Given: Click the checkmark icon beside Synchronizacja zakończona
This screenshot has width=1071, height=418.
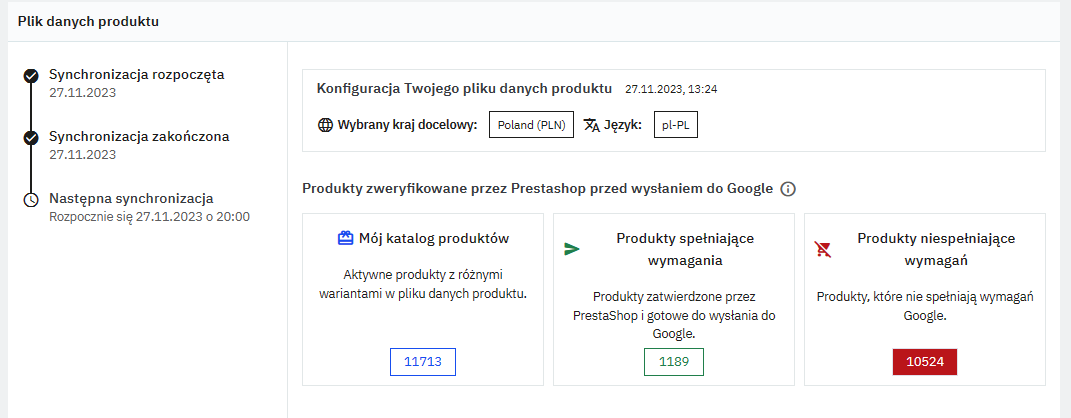Looking at the screenshot, I should tap(31, 137).
